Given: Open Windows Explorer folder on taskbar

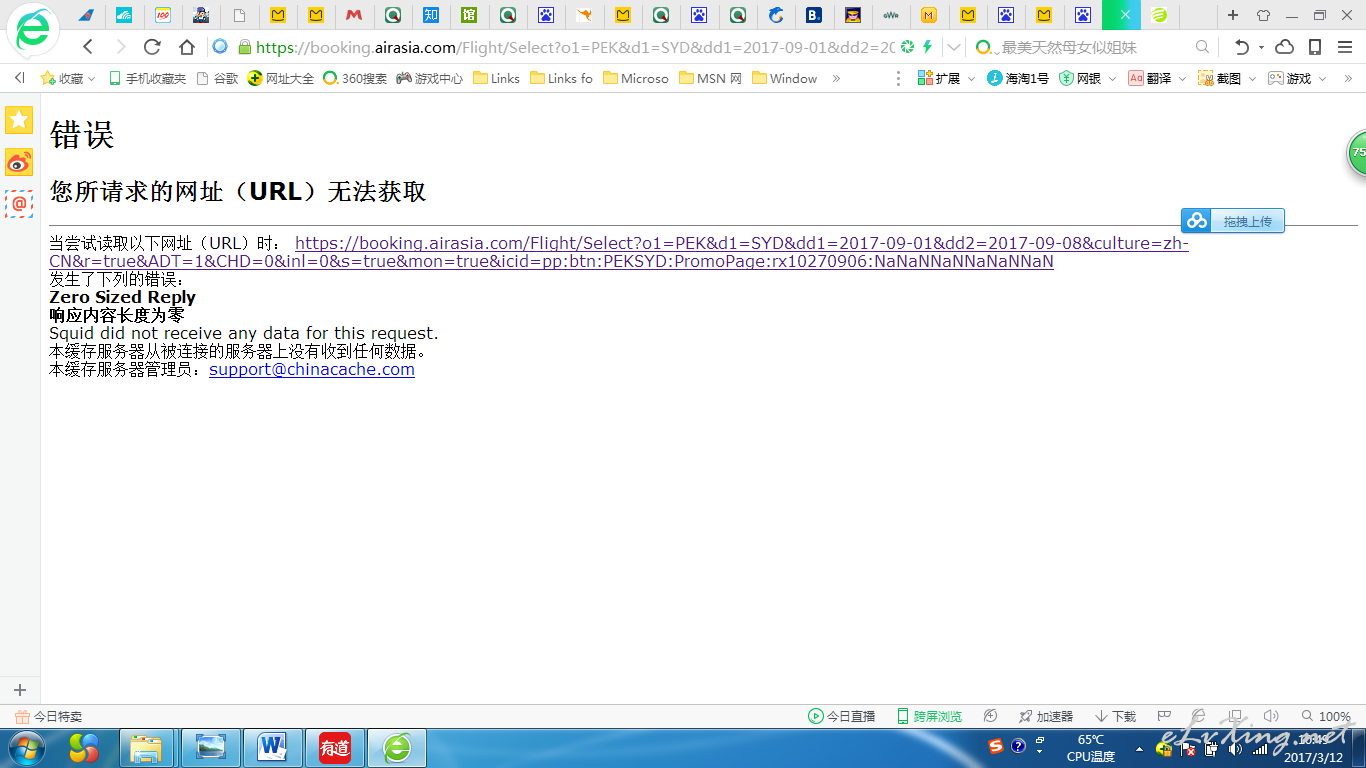Looking at the screenshot, I should coord(147,748).
